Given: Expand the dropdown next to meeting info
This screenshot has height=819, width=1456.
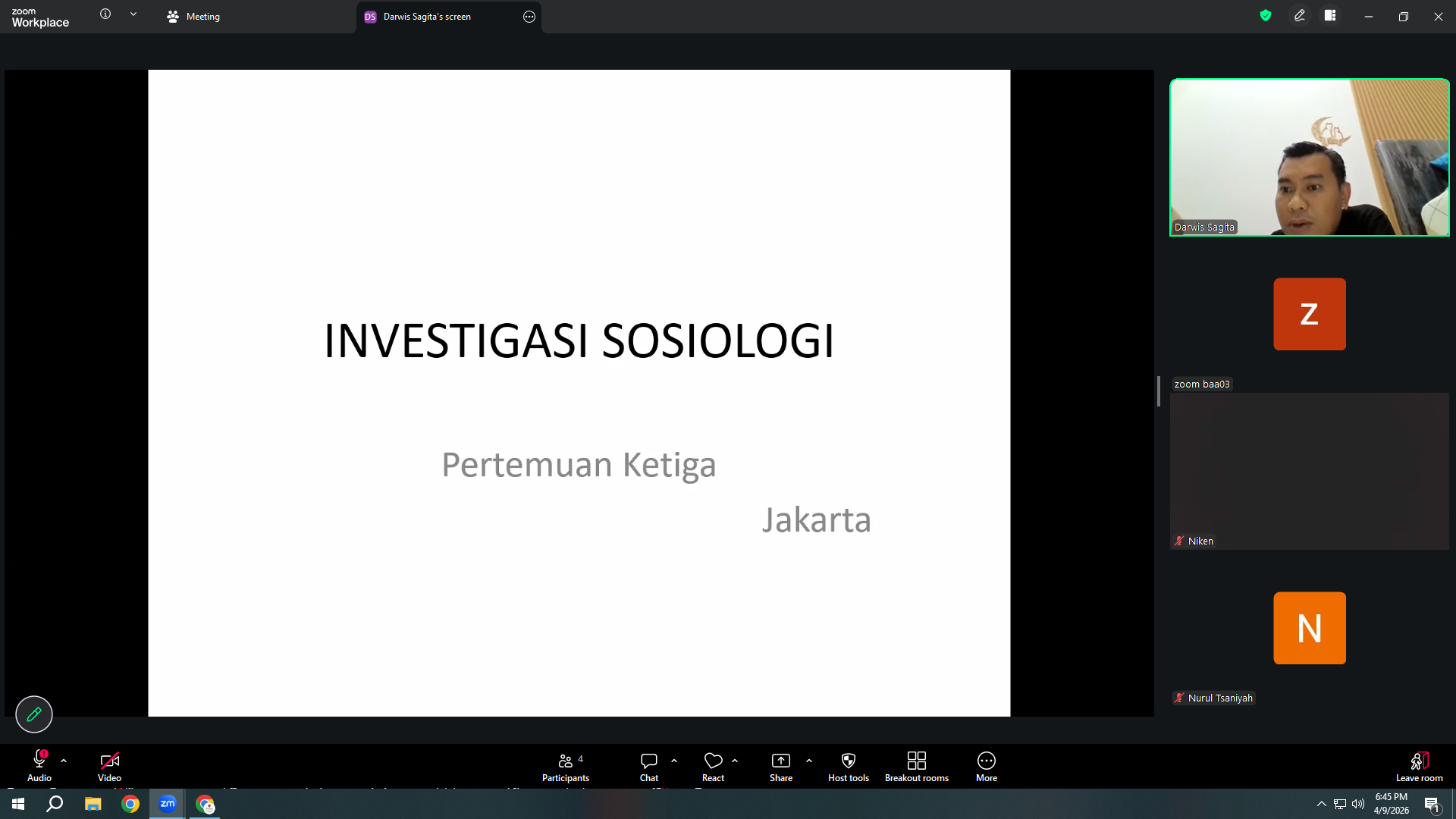Looking at the screenshot, I should (x=133, y=14).
